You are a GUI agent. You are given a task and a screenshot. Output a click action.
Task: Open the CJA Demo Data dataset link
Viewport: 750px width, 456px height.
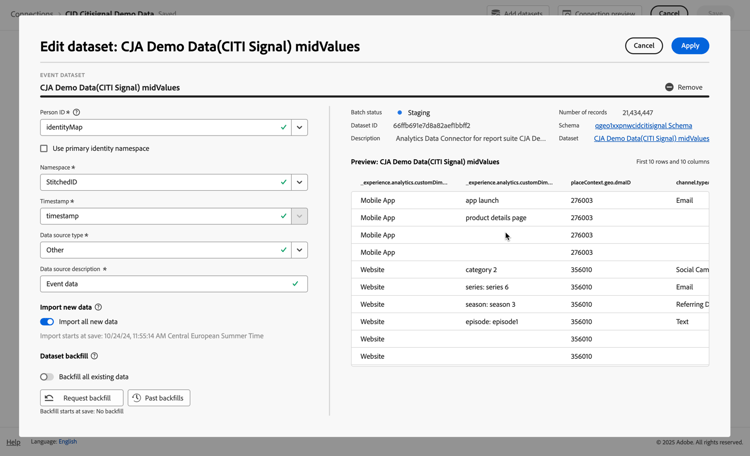click(651, 139)
